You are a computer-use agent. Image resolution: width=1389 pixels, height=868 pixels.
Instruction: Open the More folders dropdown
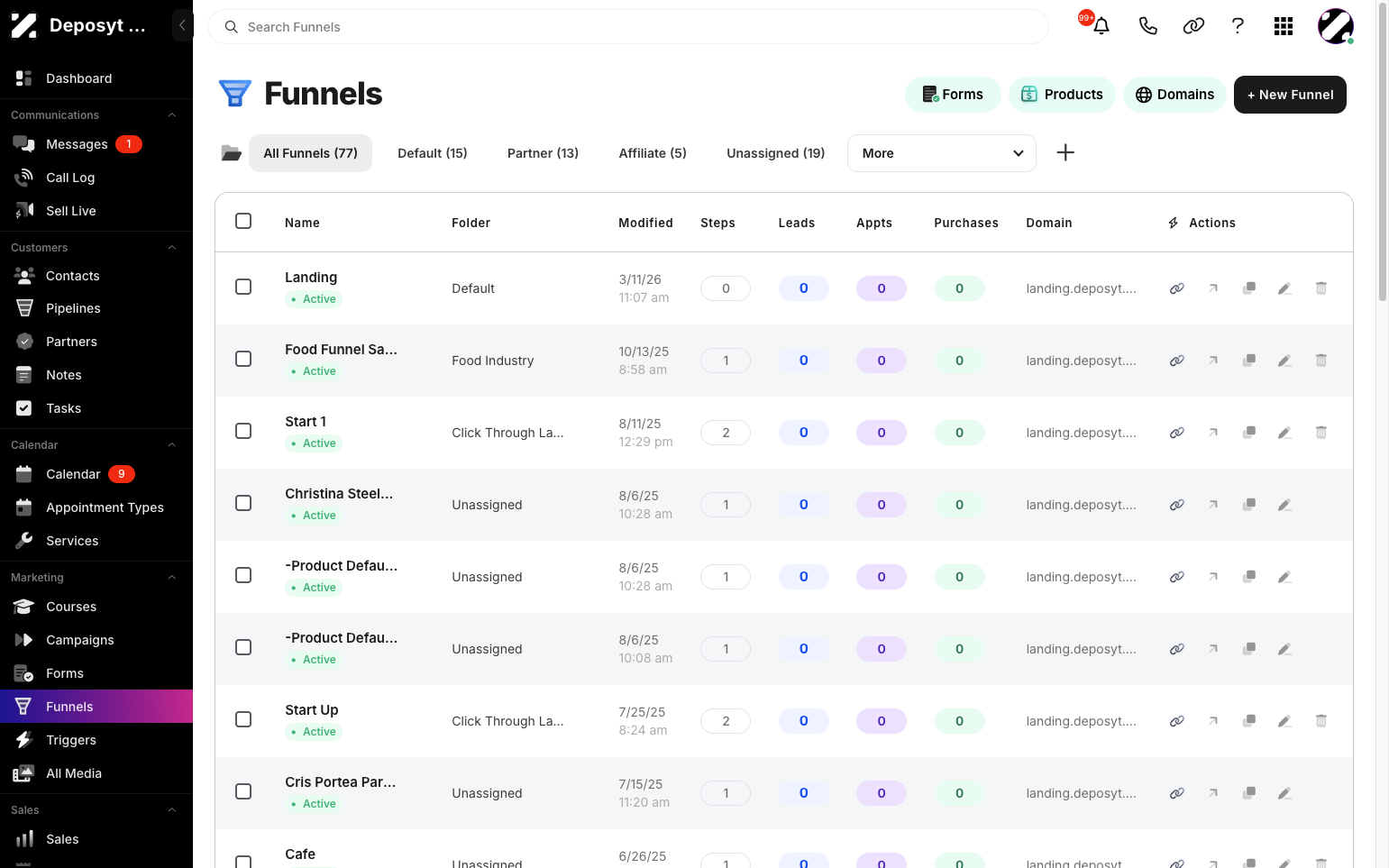point(942,153)
